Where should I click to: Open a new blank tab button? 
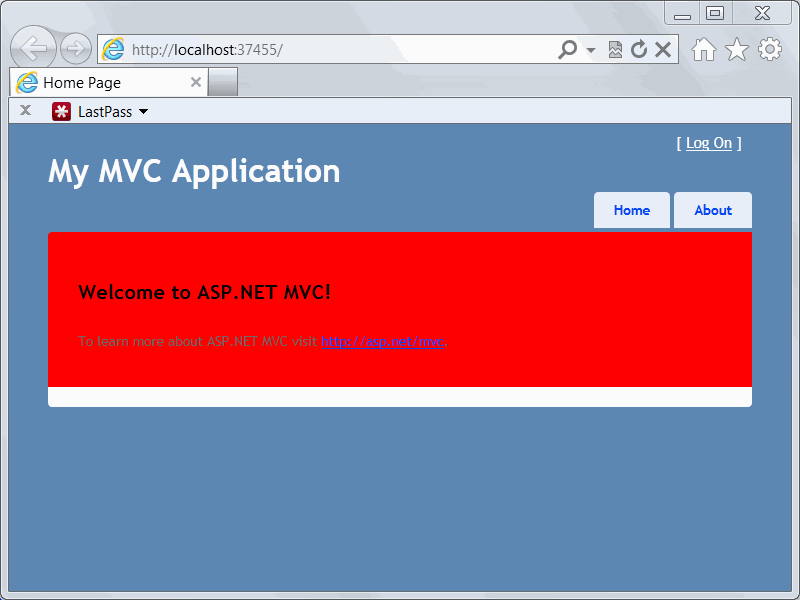(223, 82)
